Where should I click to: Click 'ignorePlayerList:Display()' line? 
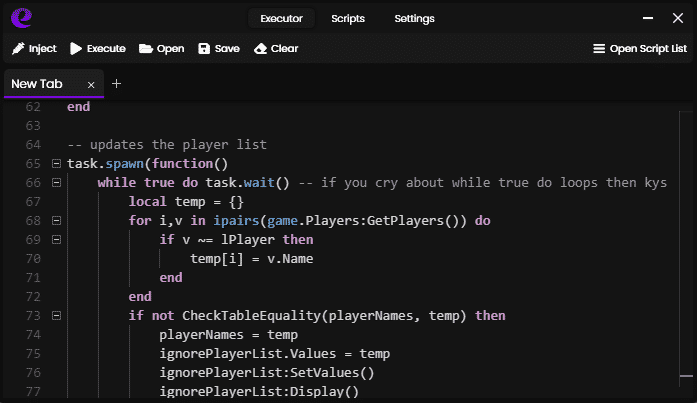click(259, 391)
